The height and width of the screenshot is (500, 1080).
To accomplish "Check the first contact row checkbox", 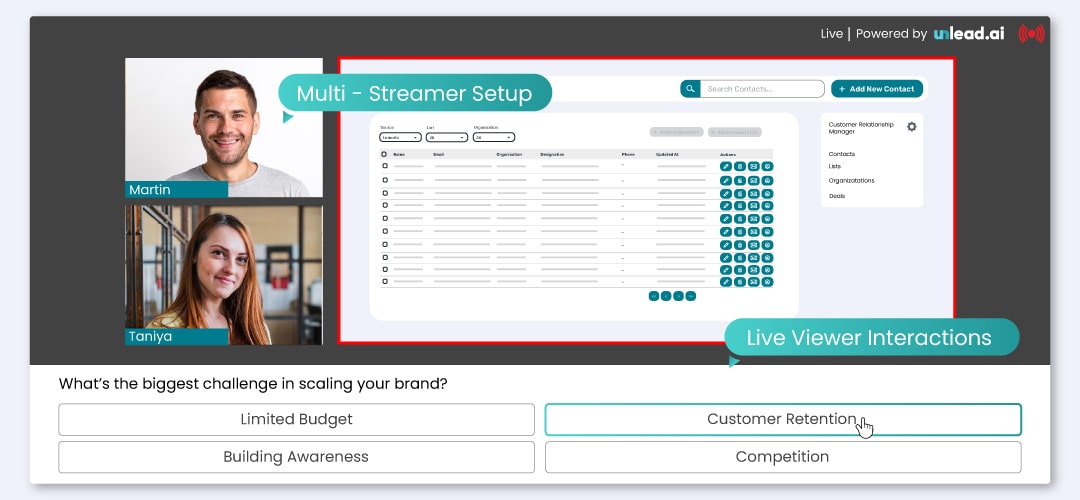I will click(384, 166).
